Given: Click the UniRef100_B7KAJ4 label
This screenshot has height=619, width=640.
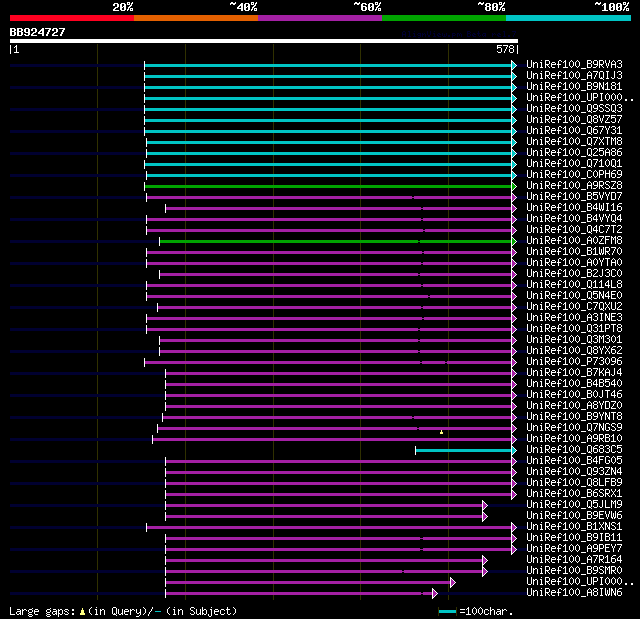Looking at the screenshot, I should pos(574,373).
